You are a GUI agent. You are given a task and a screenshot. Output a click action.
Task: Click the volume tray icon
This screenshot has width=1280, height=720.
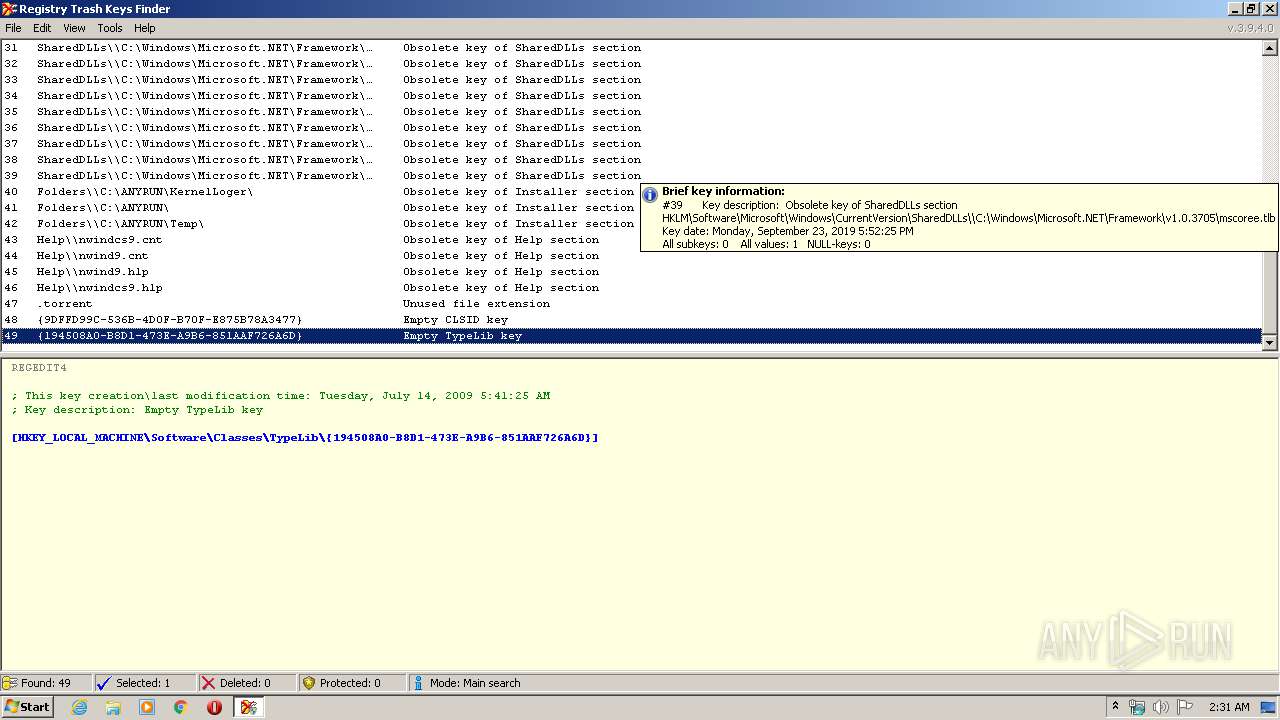1161,707
